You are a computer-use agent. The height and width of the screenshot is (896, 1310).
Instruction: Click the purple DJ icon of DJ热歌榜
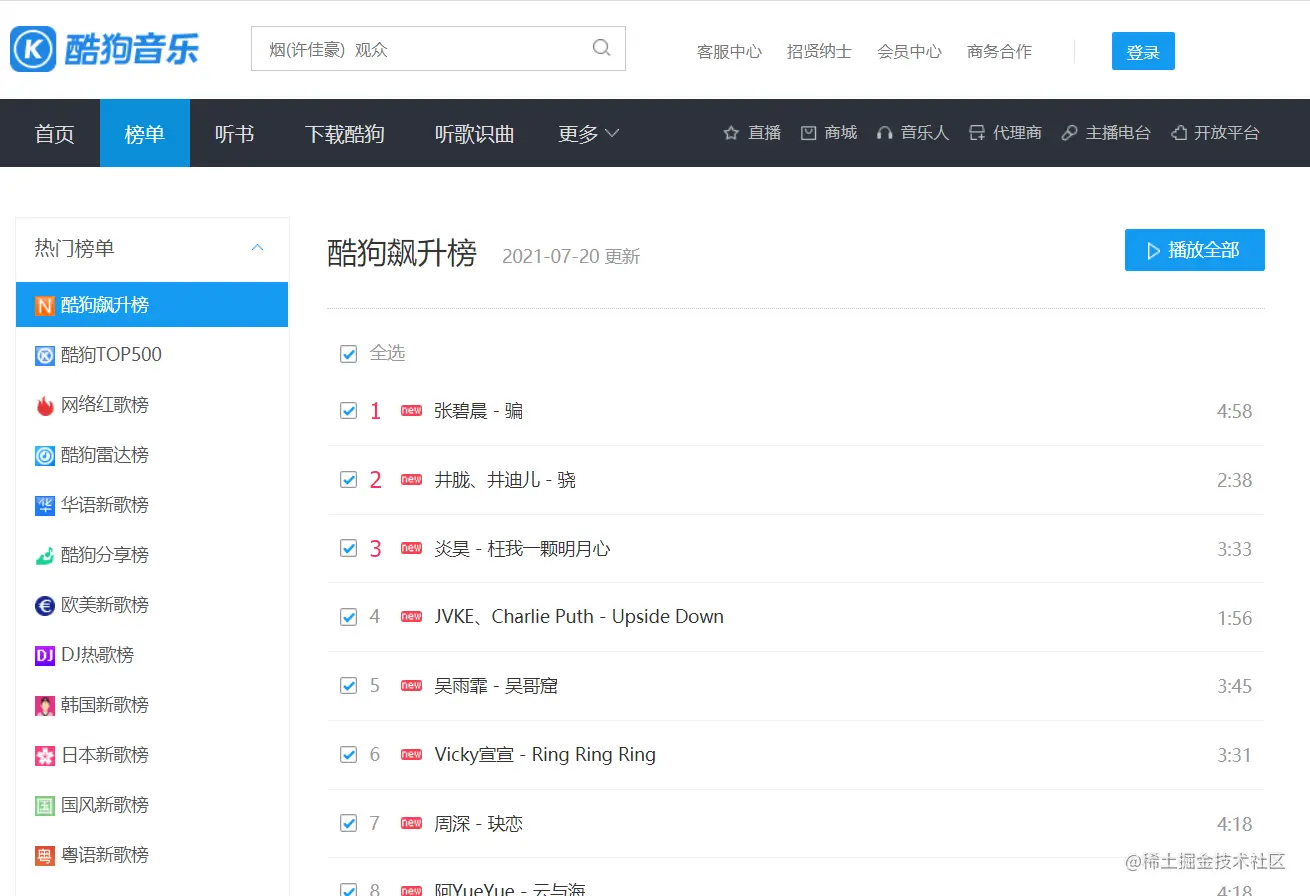click(45, 655)
